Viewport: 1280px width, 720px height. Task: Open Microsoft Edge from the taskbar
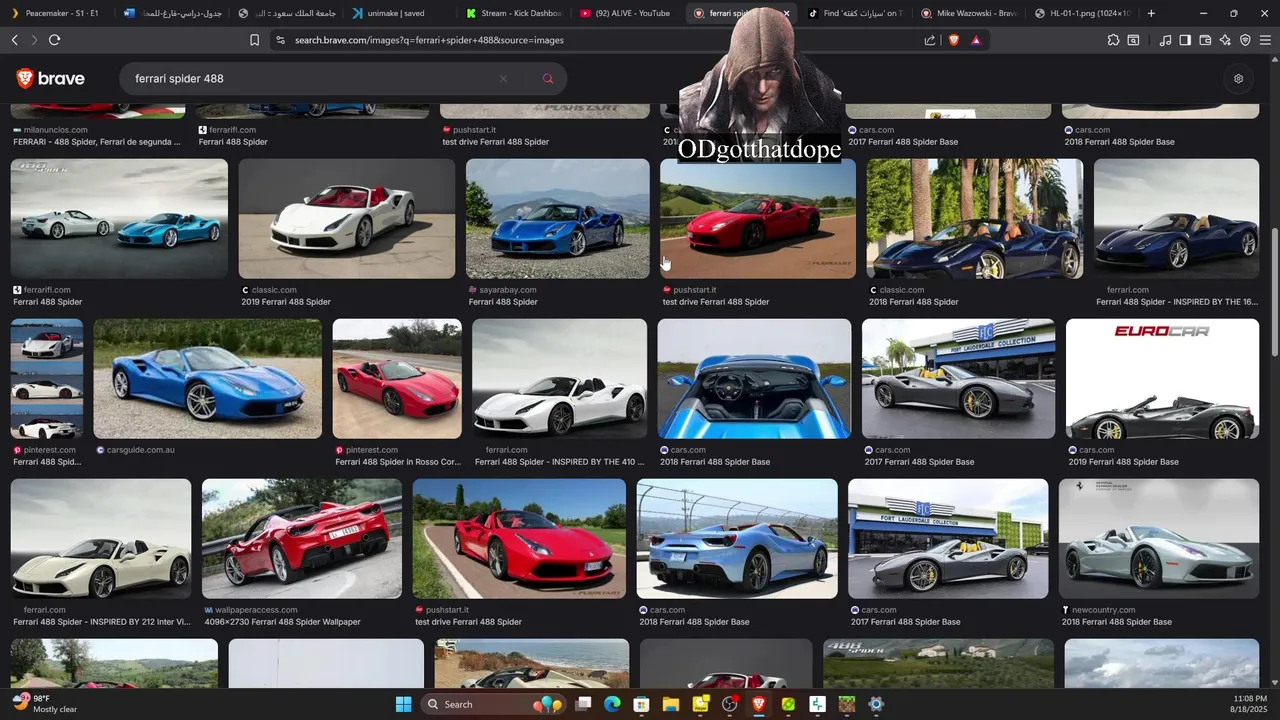(x=613, y=704)
